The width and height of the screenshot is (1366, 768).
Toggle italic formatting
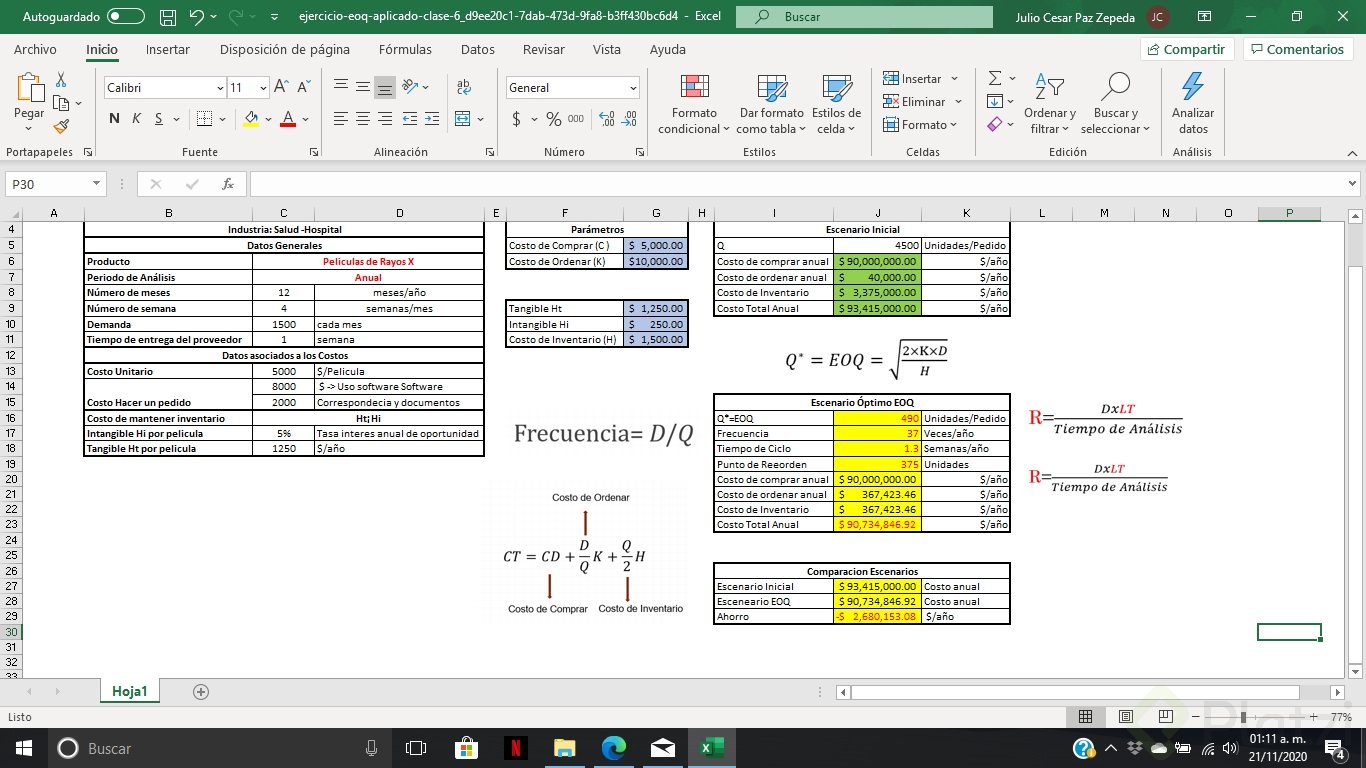135,118
